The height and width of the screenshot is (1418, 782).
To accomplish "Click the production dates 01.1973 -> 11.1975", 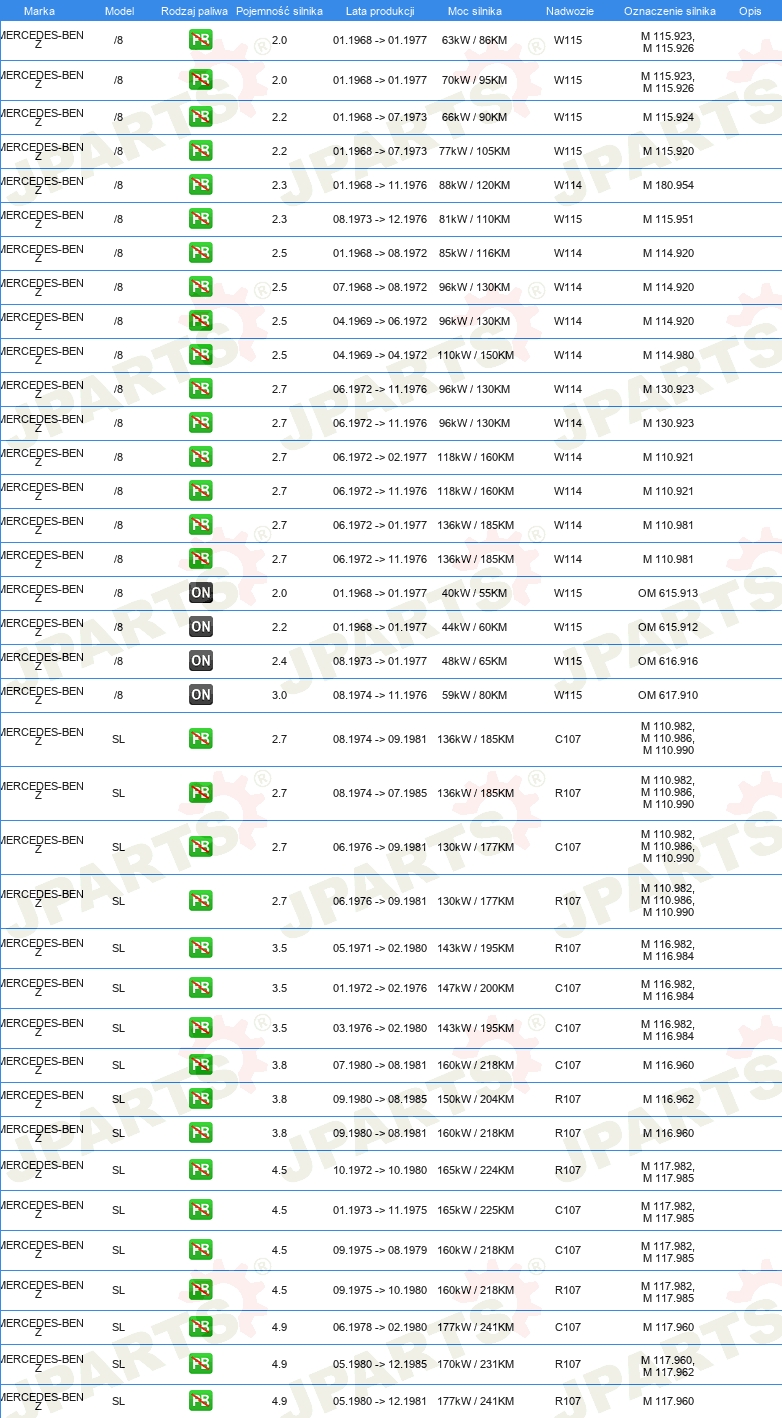I will click(x=380, y=1211).
